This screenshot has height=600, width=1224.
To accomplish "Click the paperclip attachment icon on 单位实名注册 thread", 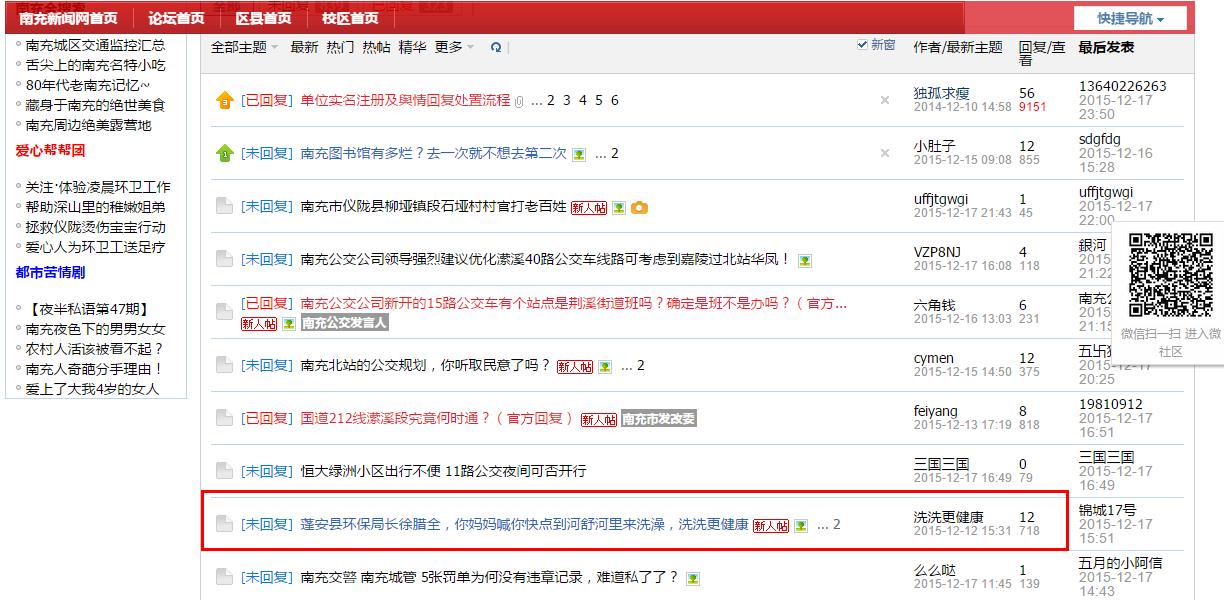I will click(519, 101).
